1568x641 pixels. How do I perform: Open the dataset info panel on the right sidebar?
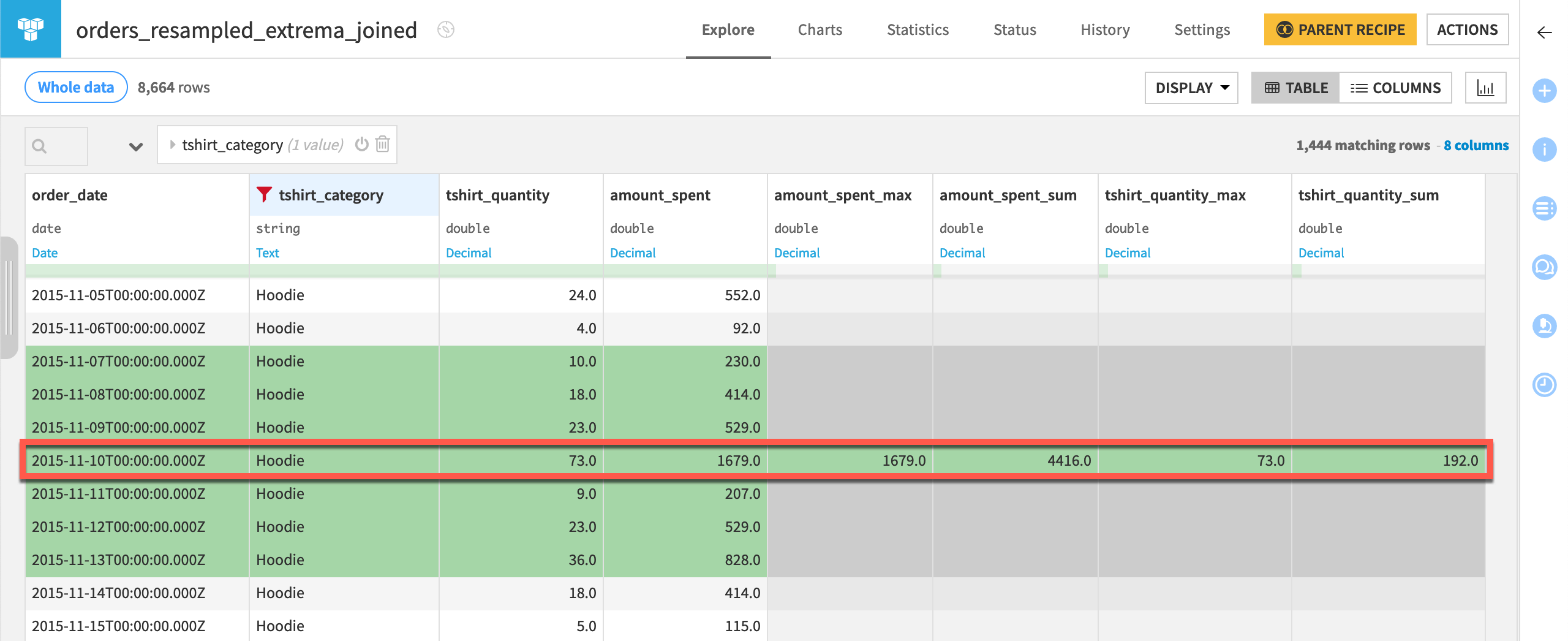(x=1545, y=150)
